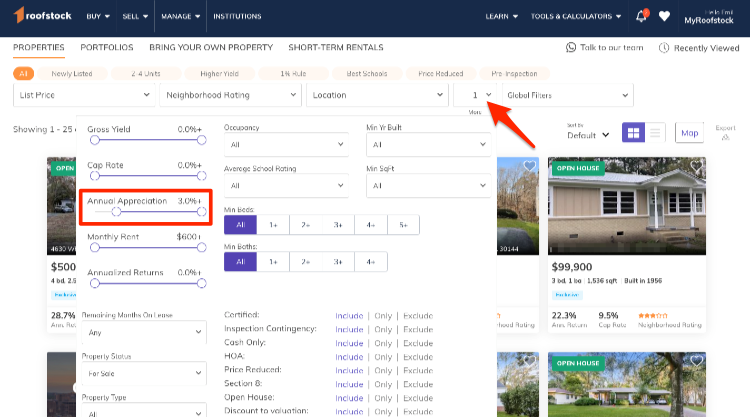
Task: Click the Roofstock logo
Action: tap(43, 15)
